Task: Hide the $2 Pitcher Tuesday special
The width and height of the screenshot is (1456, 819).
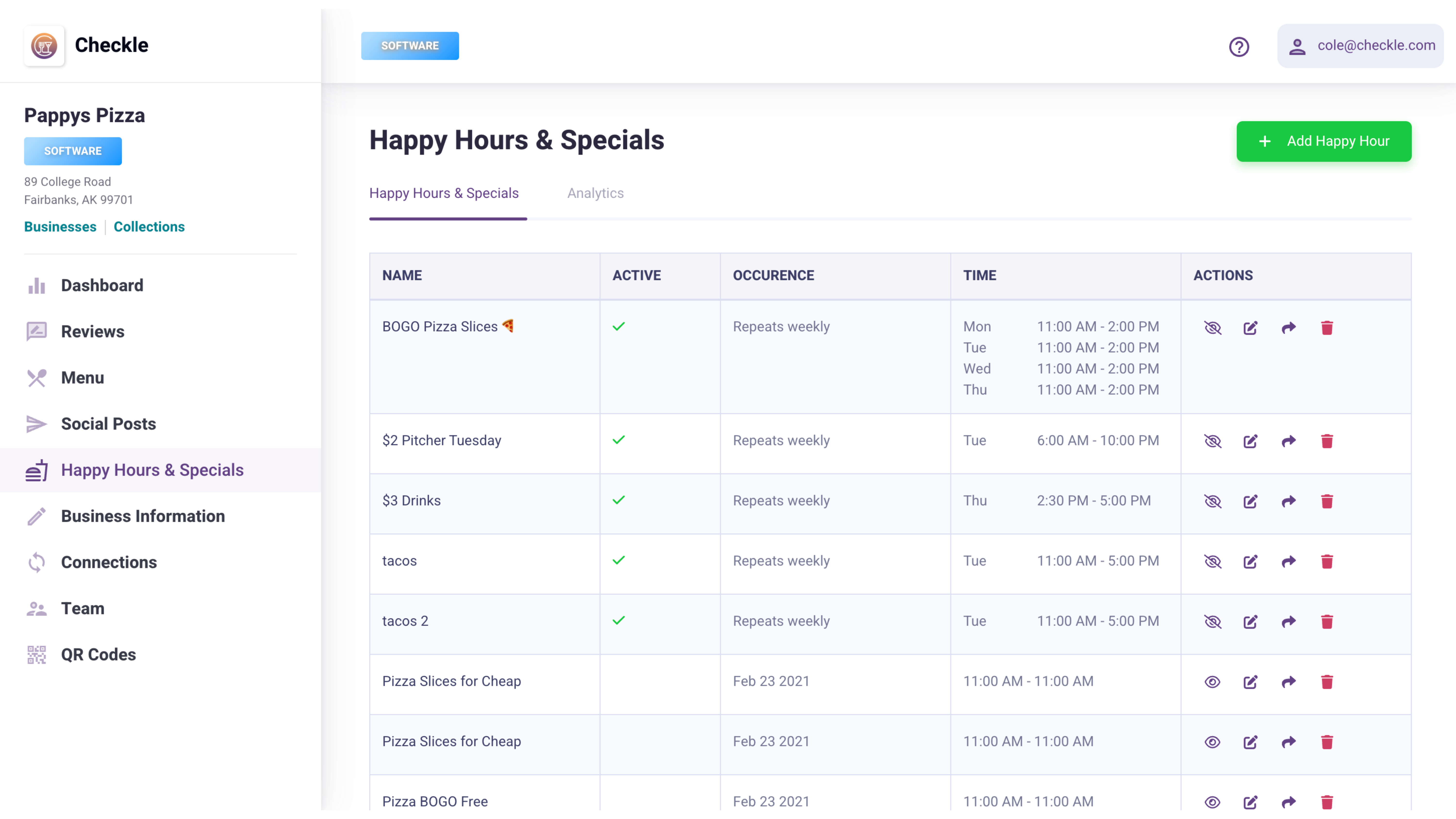Action: 1212,441
